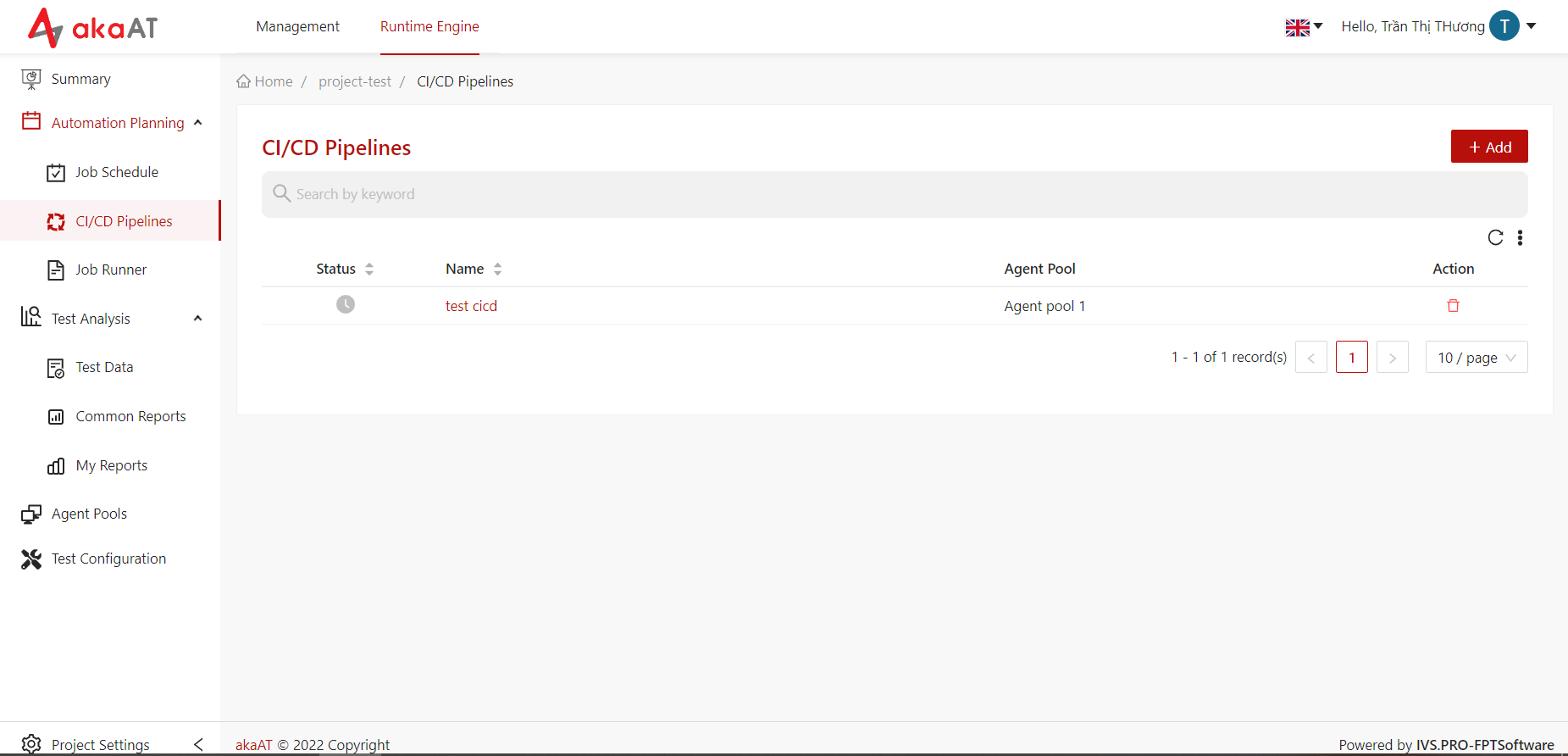Refresh the pipelines table
Viewport: 1568px width, 756px height.
pos(1495,237)
